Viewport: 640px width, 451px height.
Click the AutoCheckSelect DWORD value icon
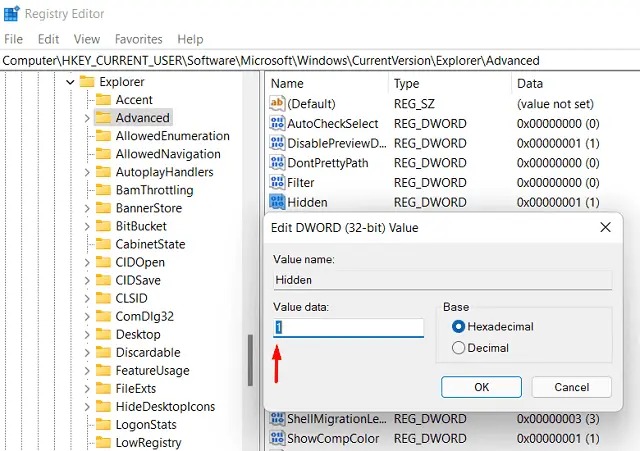pos(277,124)
